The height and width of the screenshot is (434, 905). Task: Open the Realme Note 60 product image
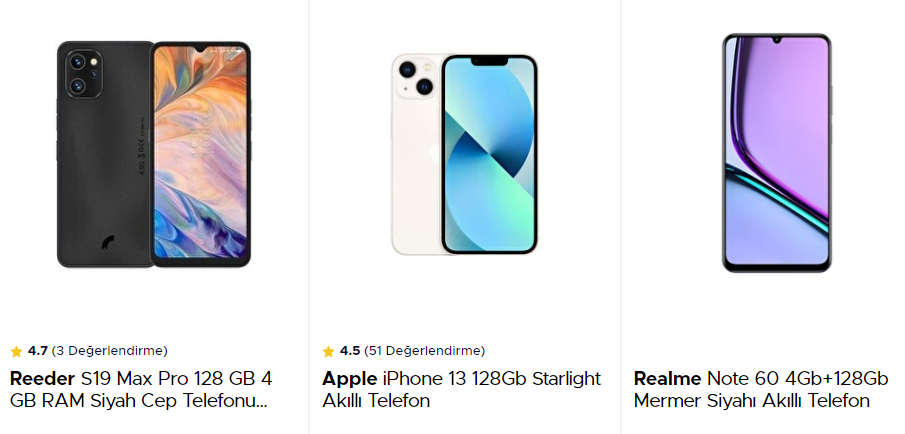[776, 153]
